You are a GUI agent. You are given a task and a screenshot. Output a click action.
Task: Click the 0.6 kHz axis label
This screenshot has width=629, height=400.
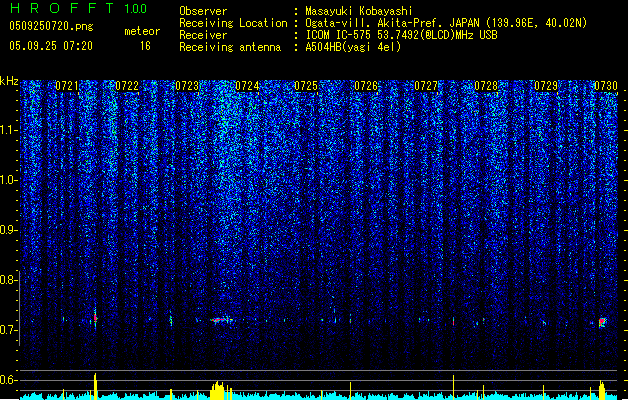coord(8,380)
